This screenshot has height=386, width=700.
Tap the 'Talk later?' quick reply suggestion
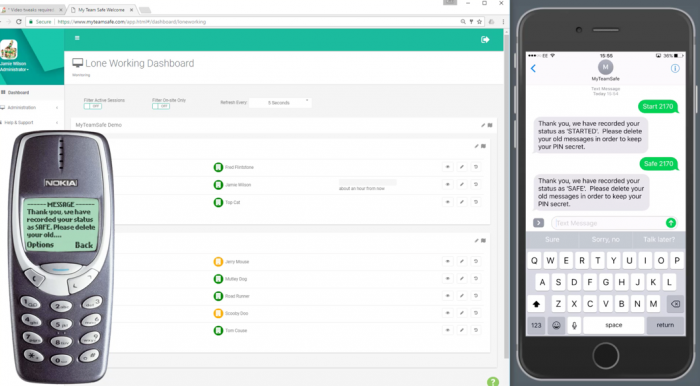pyautogui.click(x=659, y=240)
